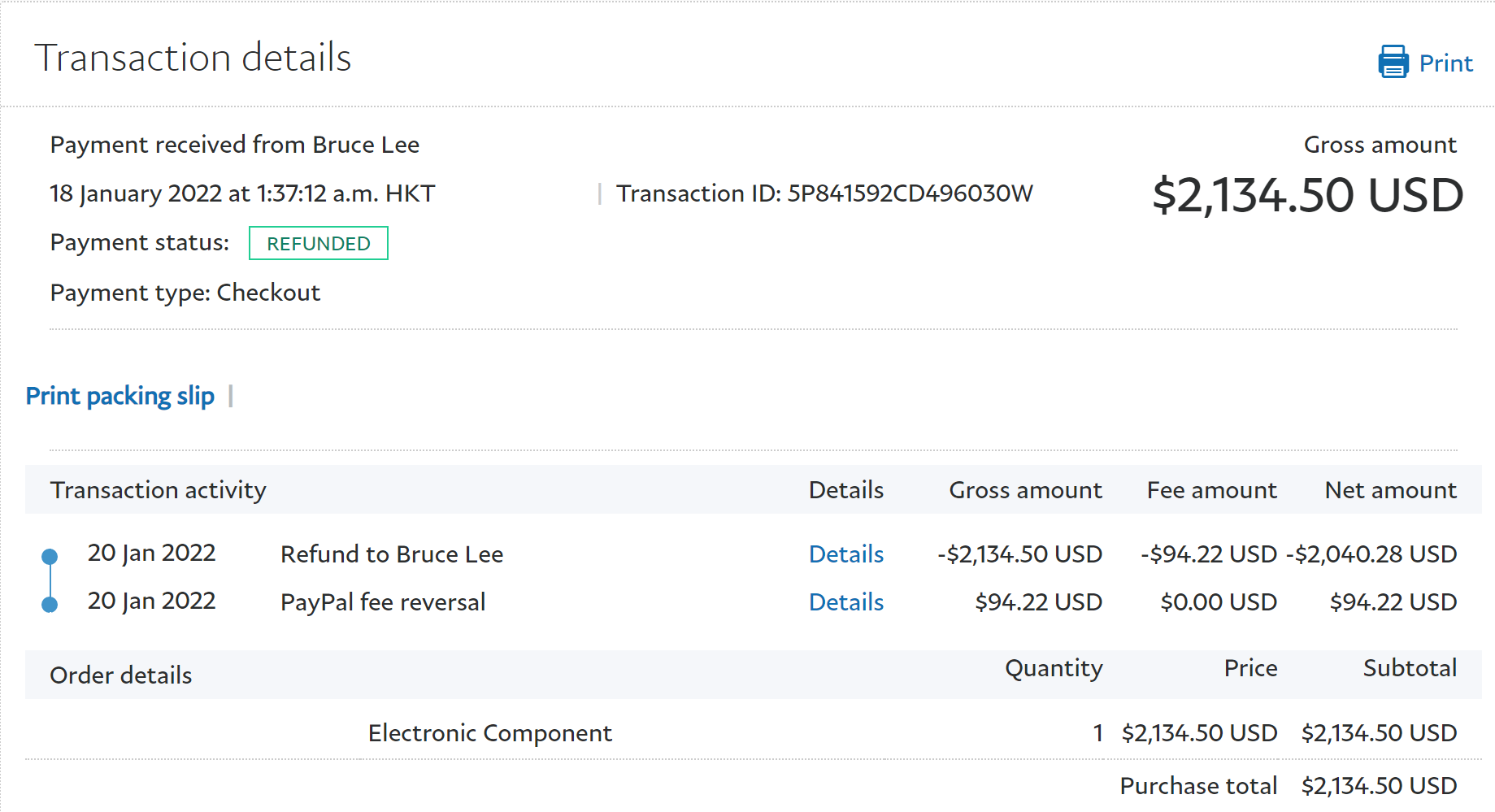
Task: Click the Quantity column header
Action: [x=1054, y=668]
